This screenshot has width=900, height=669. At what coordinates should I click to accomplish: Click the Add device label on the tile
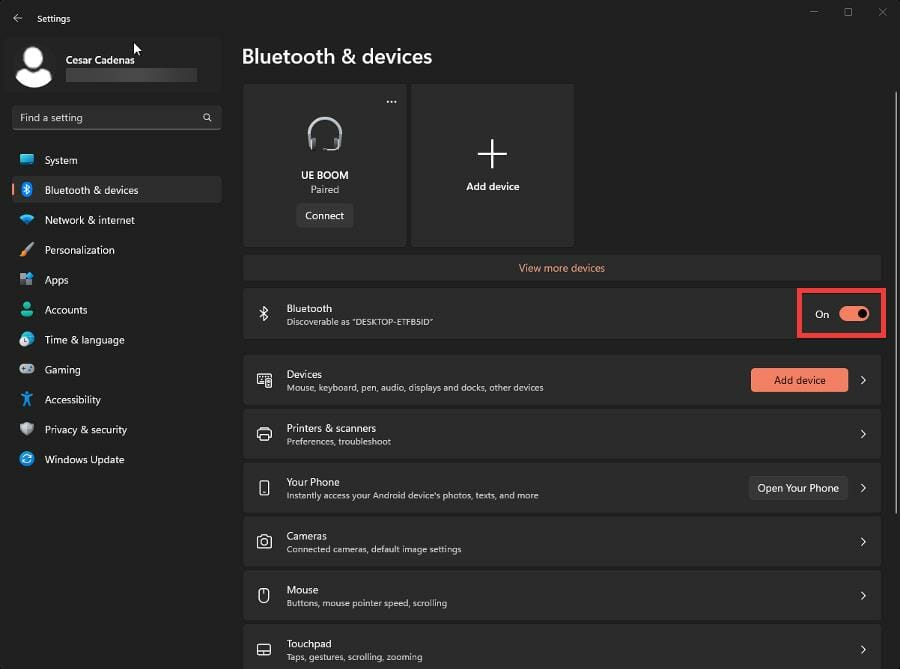pos(492,186)
